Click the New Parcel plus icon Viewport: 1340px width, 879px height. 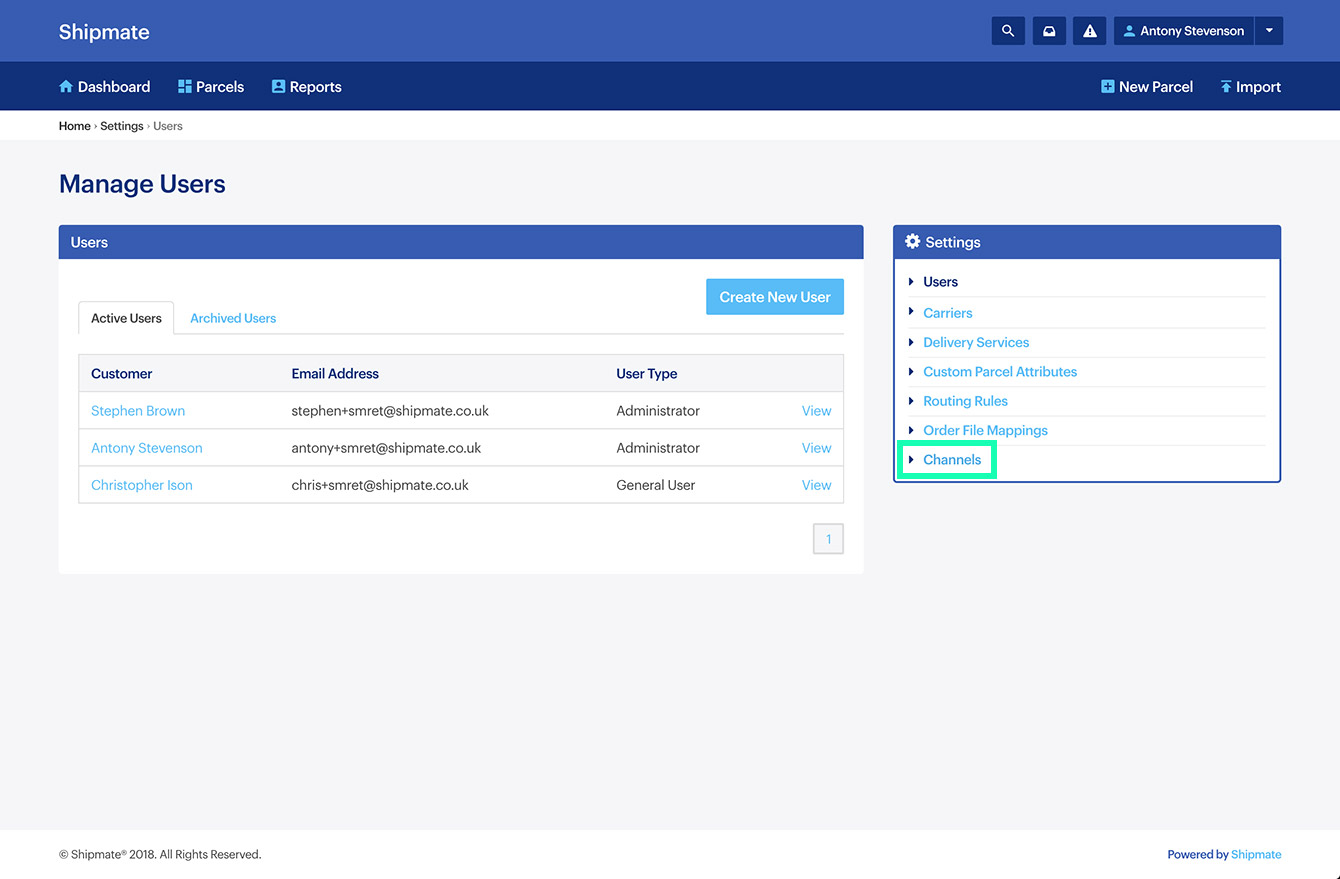1107,87
